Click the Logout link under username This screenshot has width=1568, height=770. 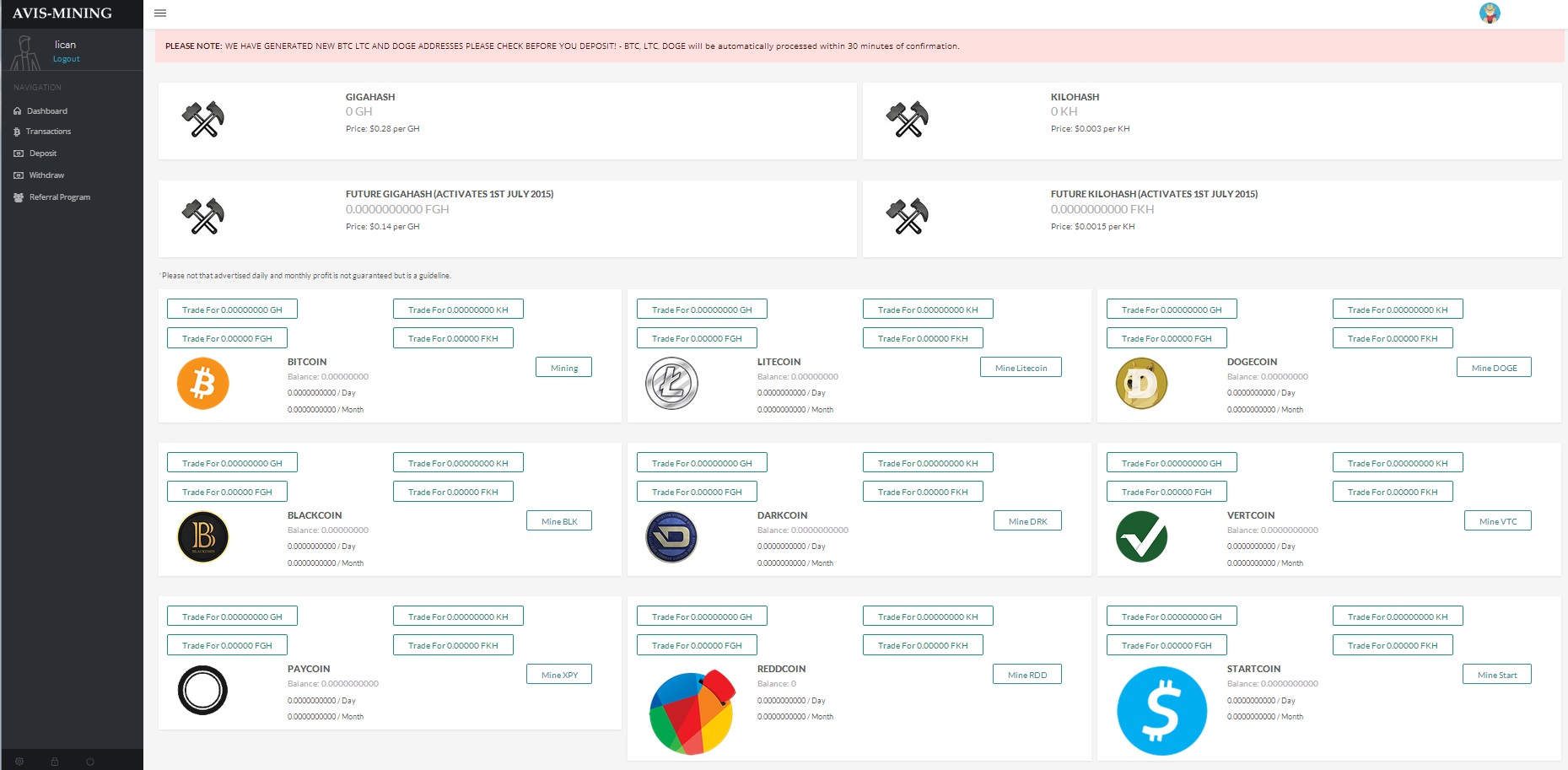[66, 59]
